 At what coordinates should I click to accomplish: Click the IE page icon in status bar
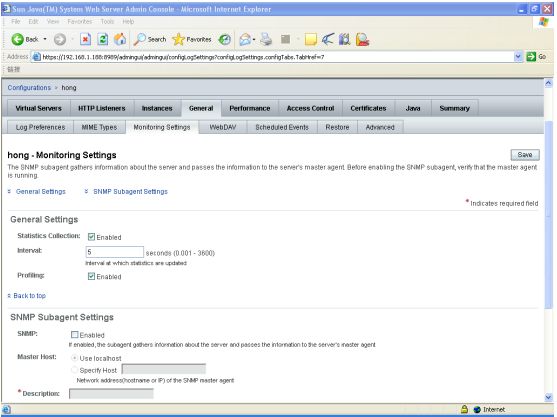coord(6,410)
